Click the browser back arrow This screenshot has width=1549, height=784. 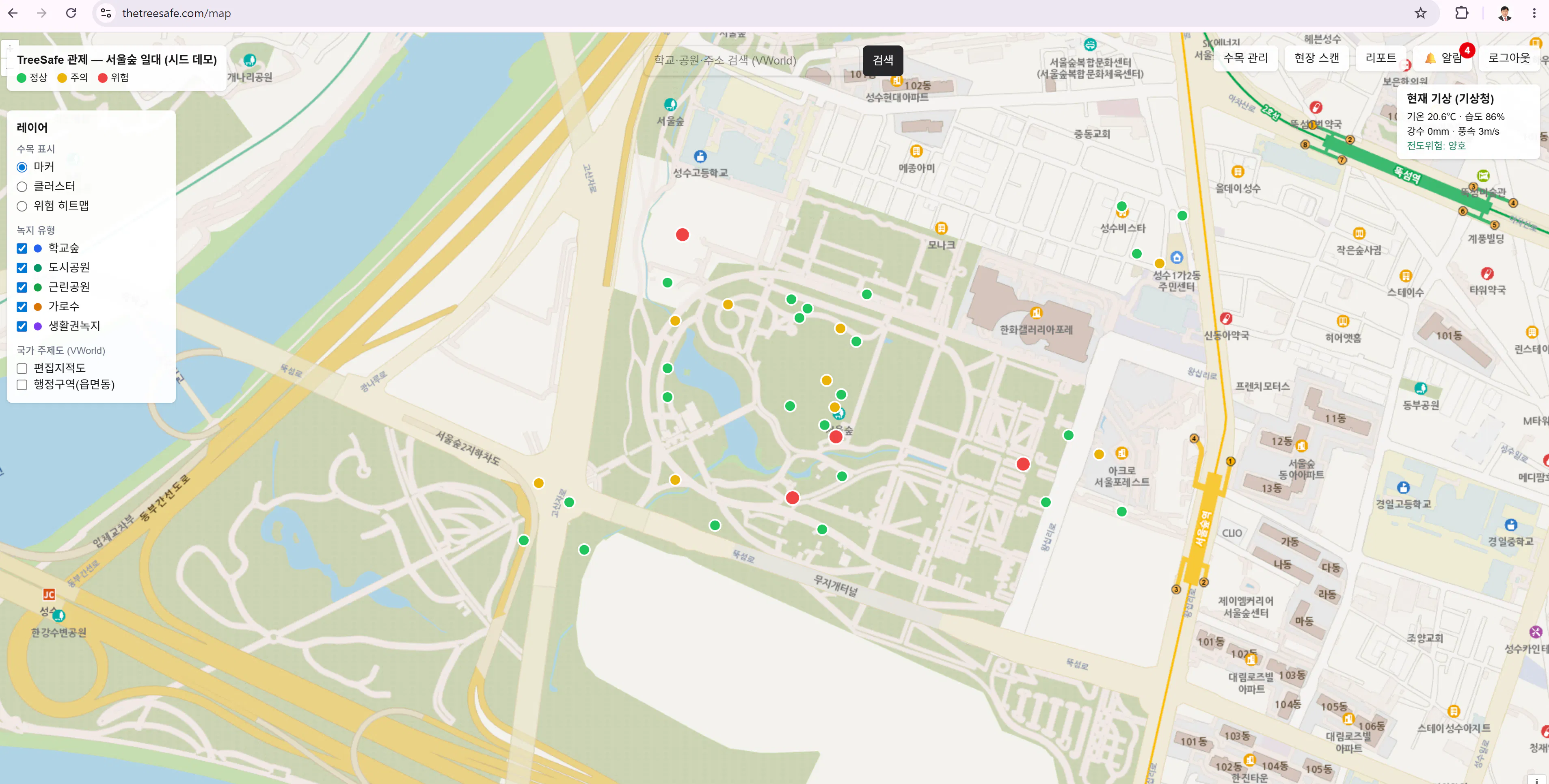pyautogui.click(x=13, y=13)
